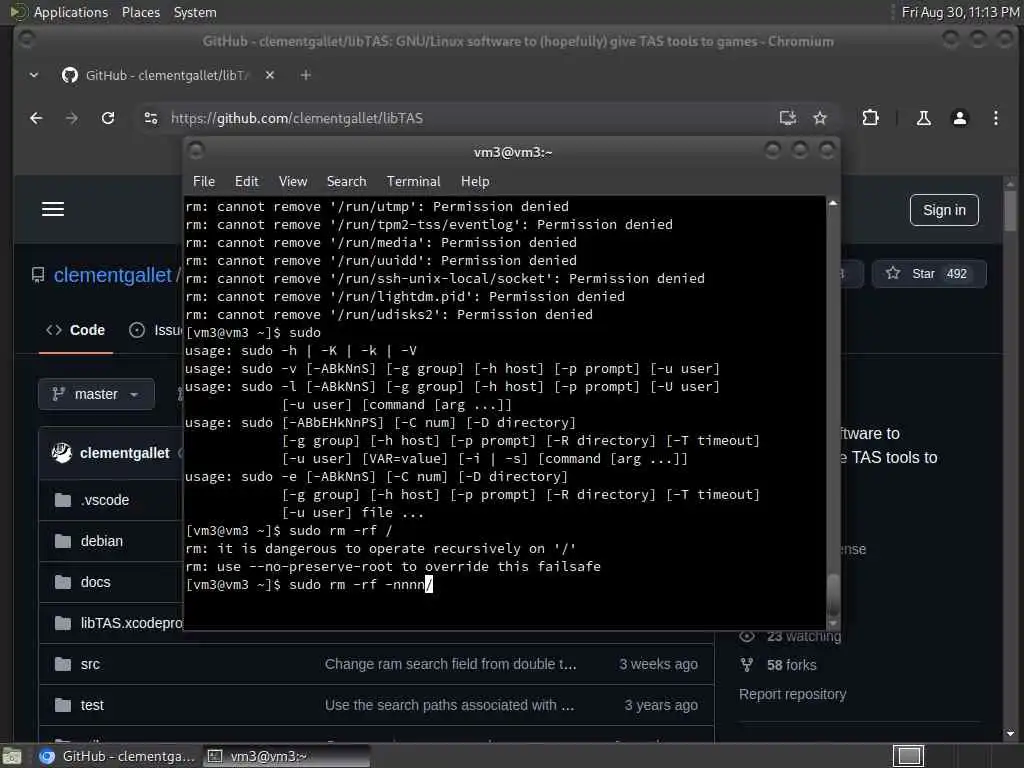The height and width of the screenshot is (768, 1024).
Task: Click the Chromium back arrow button
Action: pos(37,118)
